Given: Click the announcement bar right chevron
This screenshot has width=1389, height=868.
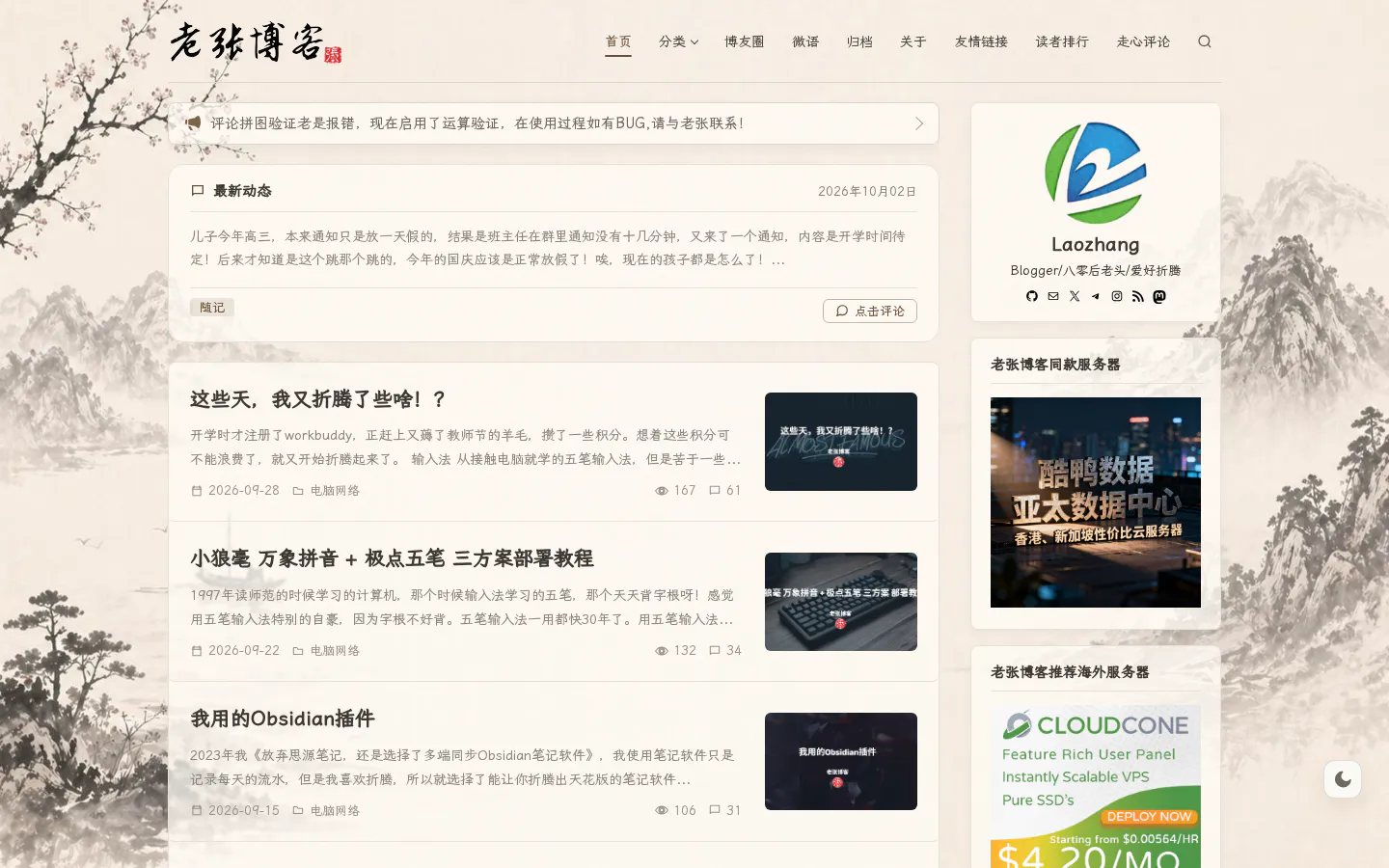Looking at the screenshot, I should (x=919, y=123).
